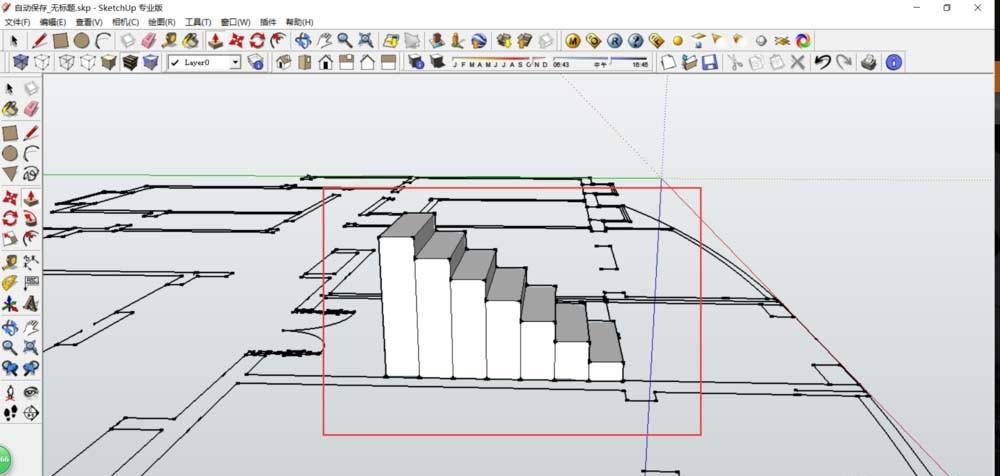Choose the Walk footprints tool
Image resolution: width=1000 pixels, height=476 pixels.
(x=10, y=413)
